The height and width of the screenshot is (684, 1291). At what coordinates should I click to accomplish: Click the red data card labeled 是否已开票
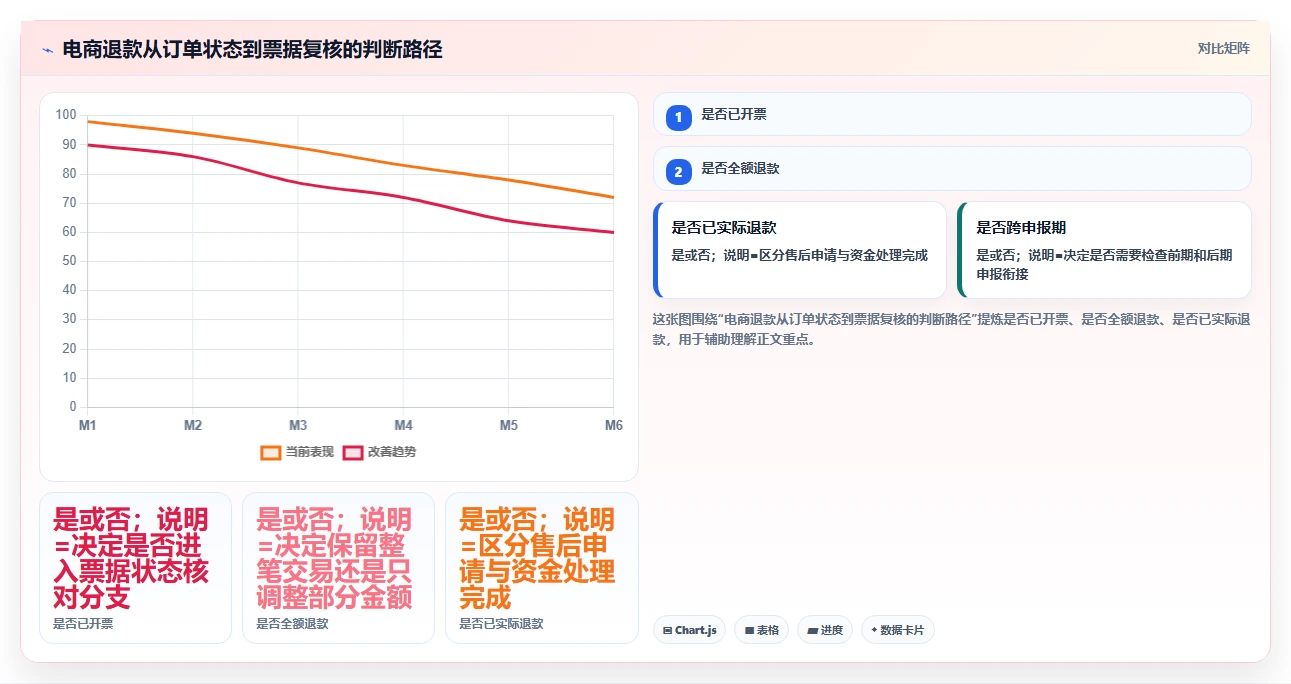pos(135,568)
